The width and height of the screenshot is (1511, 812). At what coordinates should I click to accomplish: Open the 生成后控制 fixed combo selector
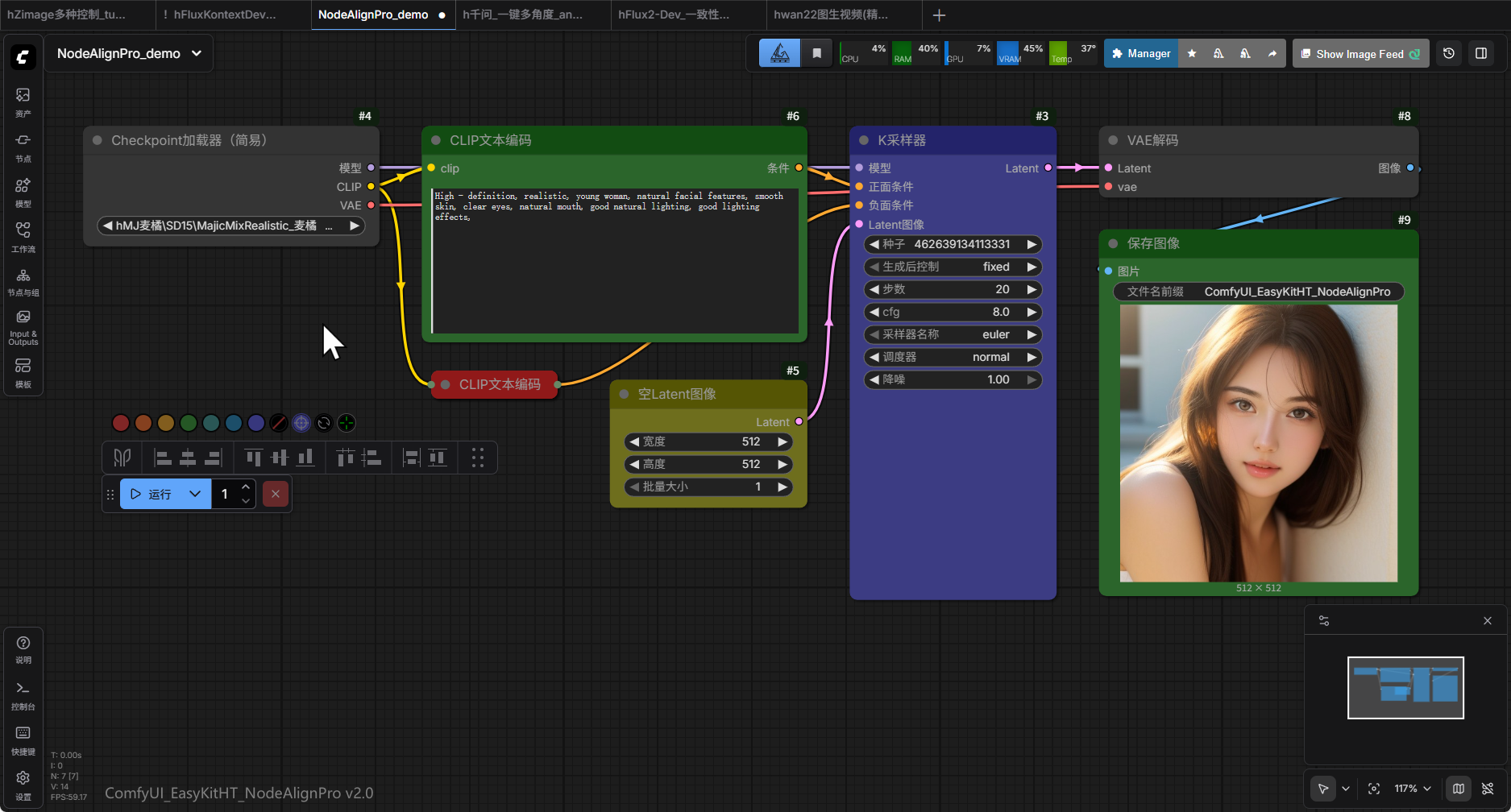point(953,267)
